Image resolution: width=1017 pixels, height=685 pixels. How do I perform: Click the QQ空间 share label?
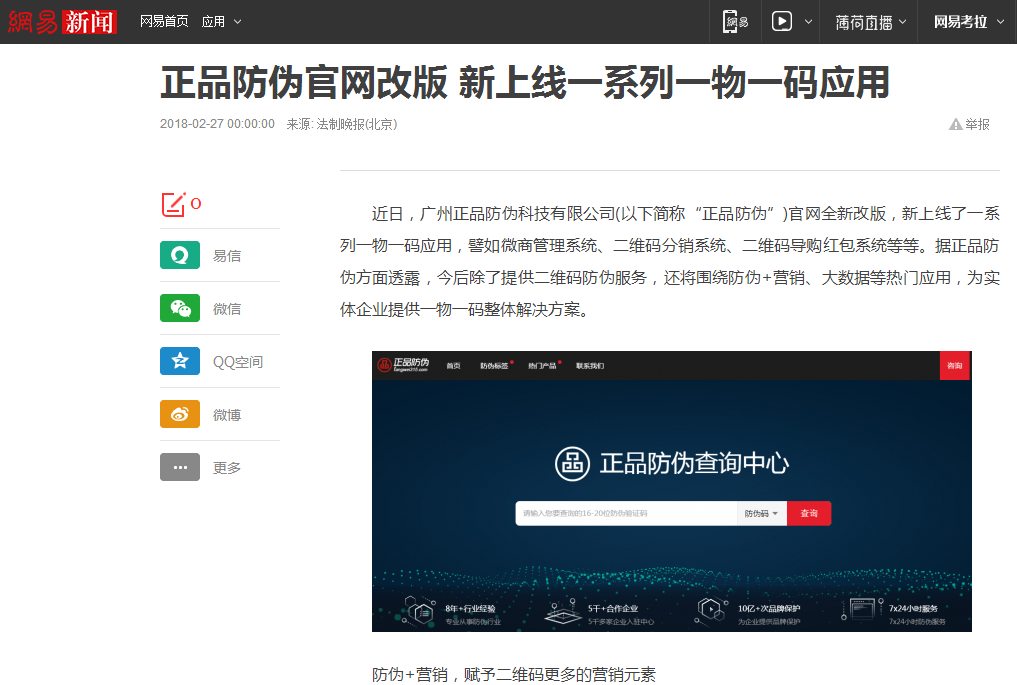[x=238, y=362]
